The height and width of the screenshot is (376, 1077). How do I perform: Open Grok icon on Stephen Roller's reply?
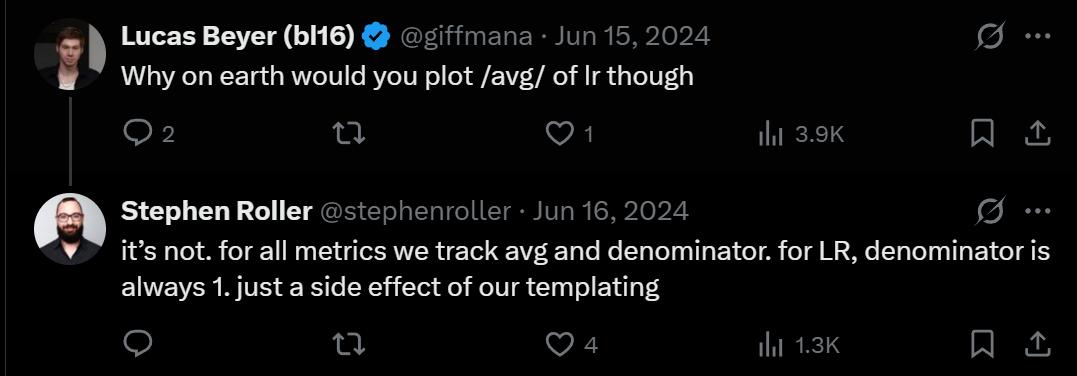(x=990, y=210)
